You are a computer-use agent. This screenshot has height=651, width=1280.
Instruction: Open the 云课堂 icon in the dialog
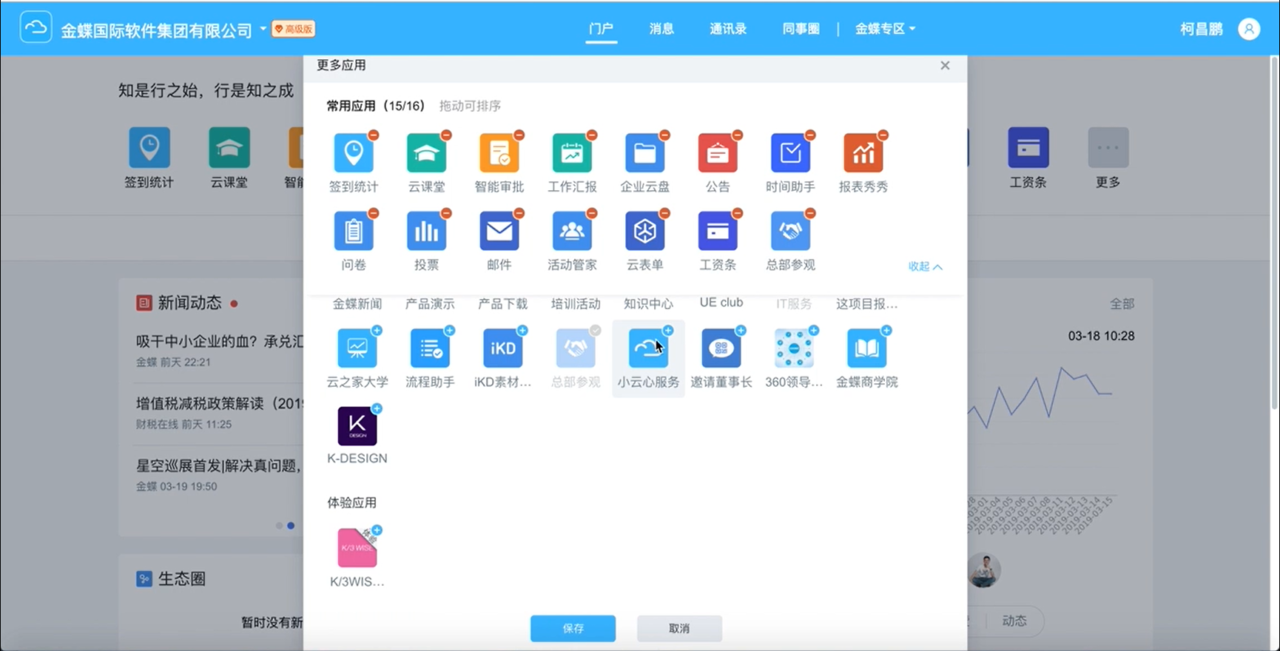click(x=426, y=153)
